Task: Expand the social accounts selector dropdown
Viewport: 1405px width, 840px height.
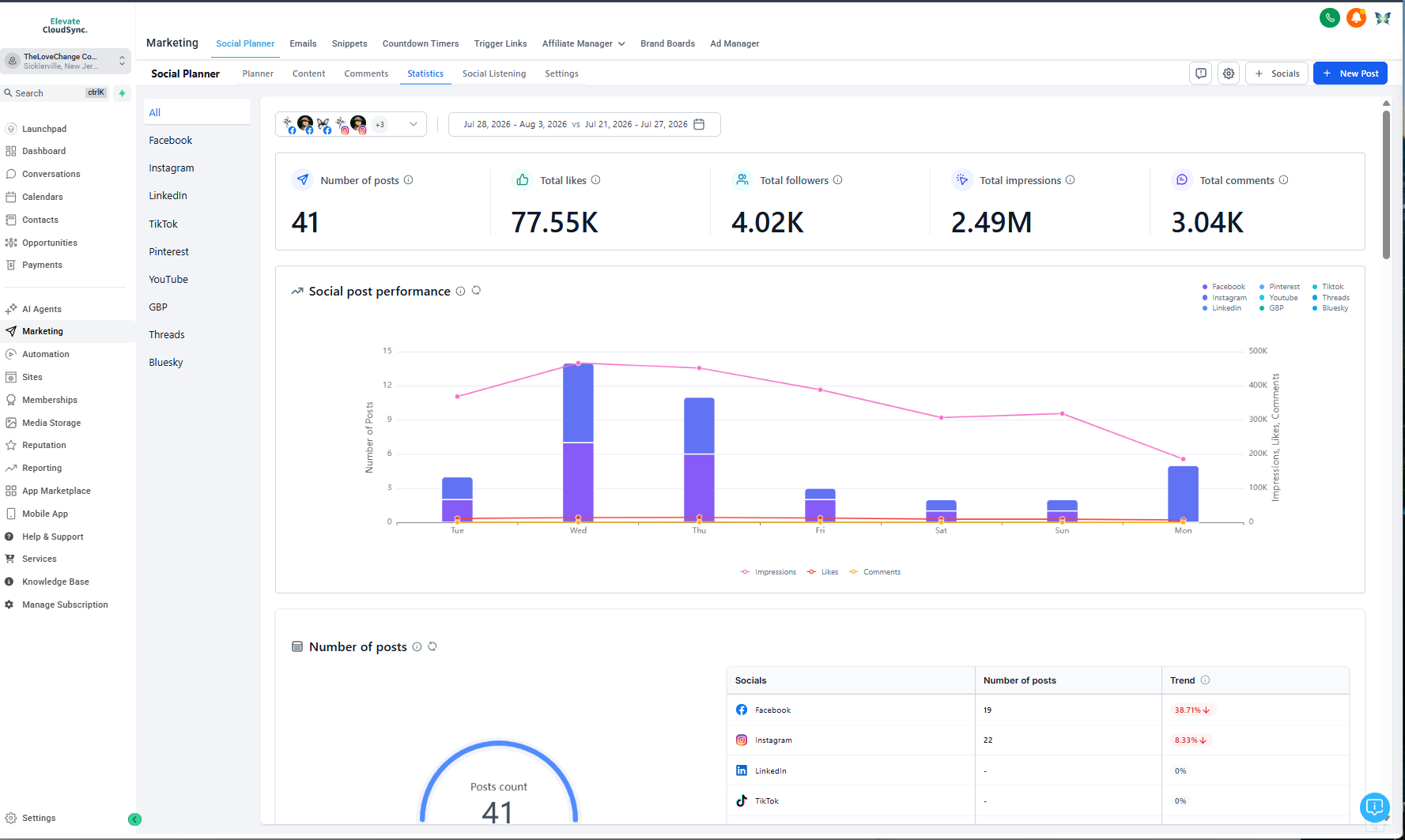Action: pyautogui.click(x=351, y=124)
